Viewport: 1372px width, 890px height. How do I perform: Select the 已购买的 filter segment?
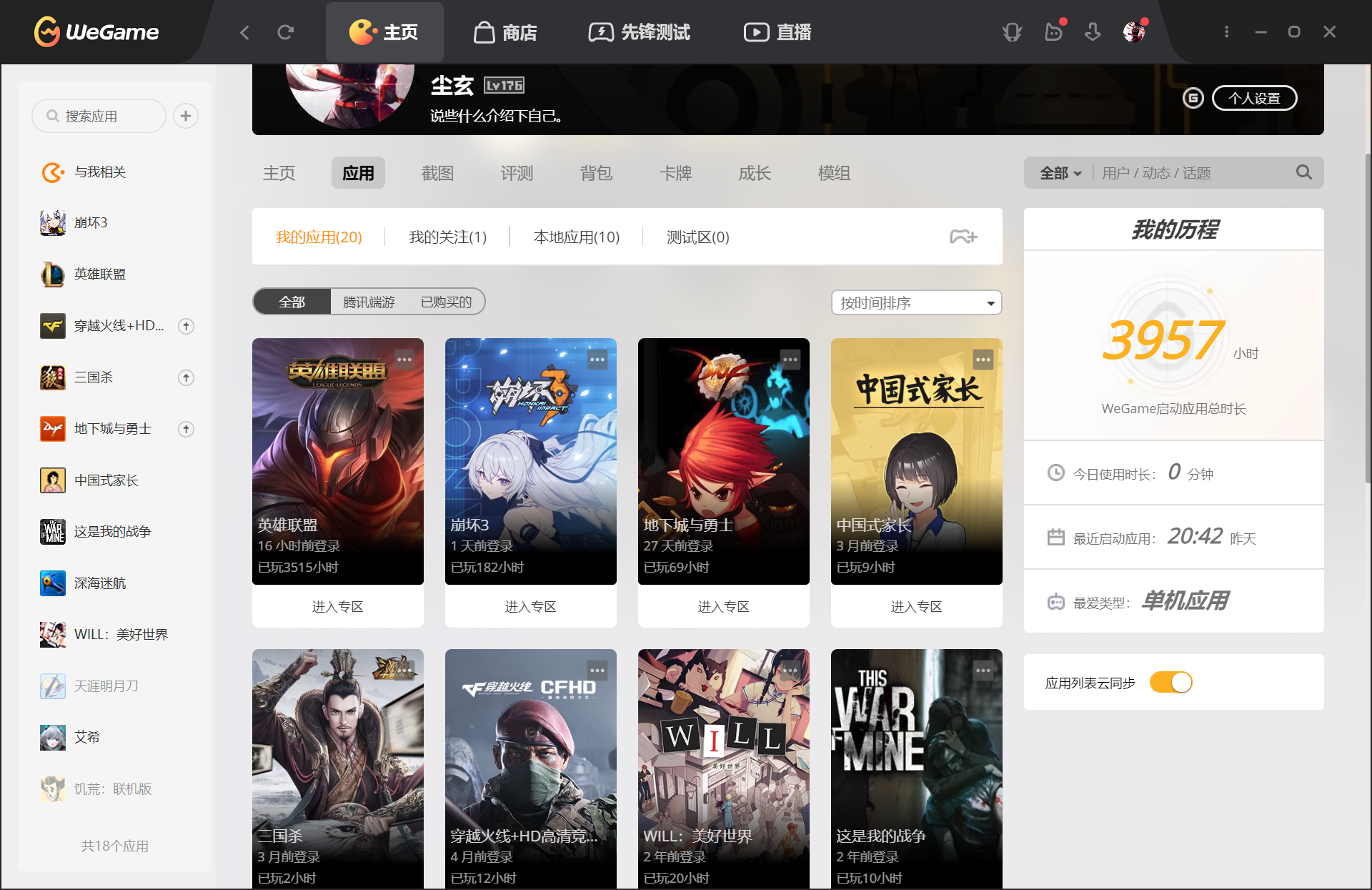(446, 302)
